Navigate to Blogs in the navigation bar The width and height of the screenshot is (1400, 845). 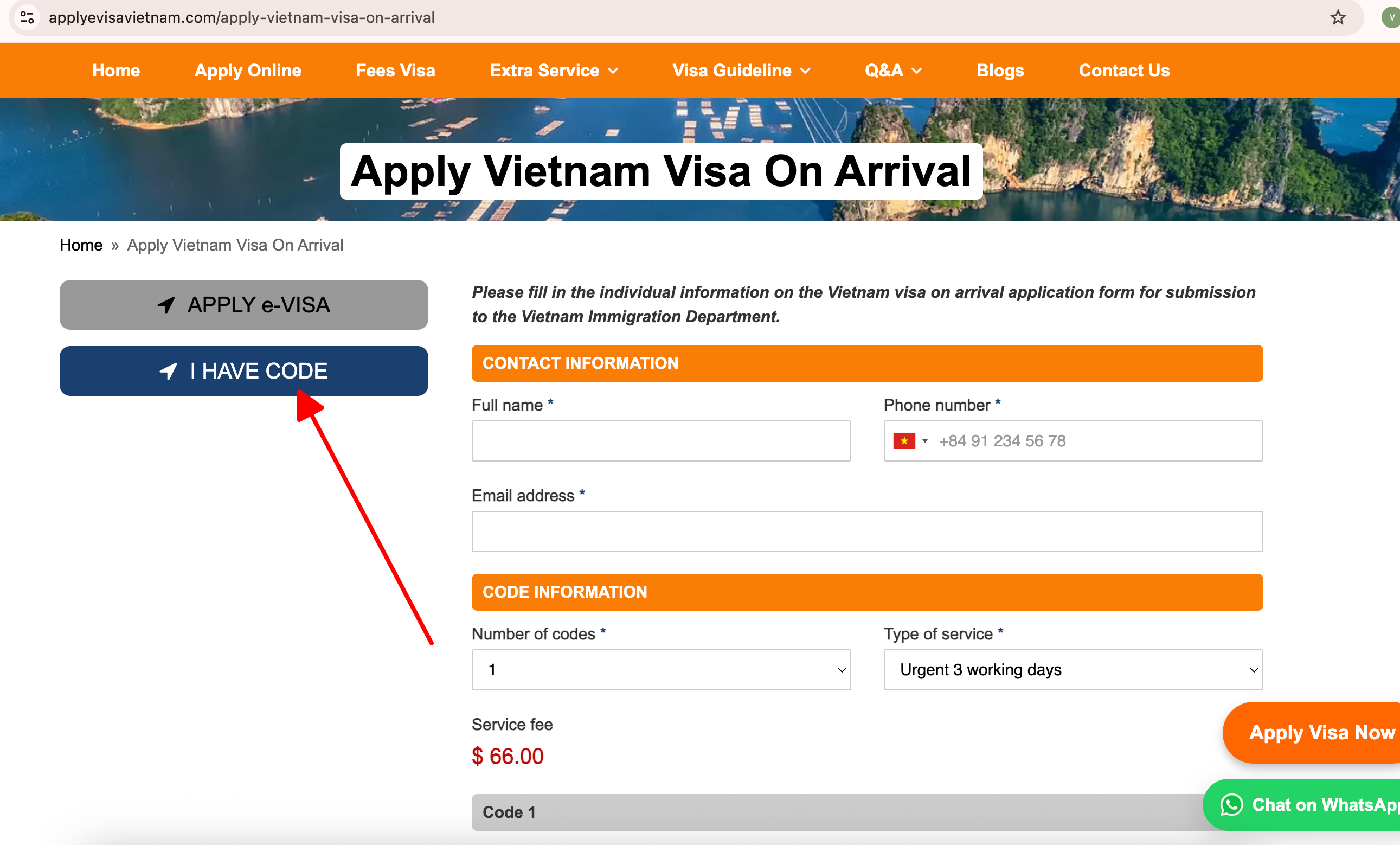point(1000,71)
